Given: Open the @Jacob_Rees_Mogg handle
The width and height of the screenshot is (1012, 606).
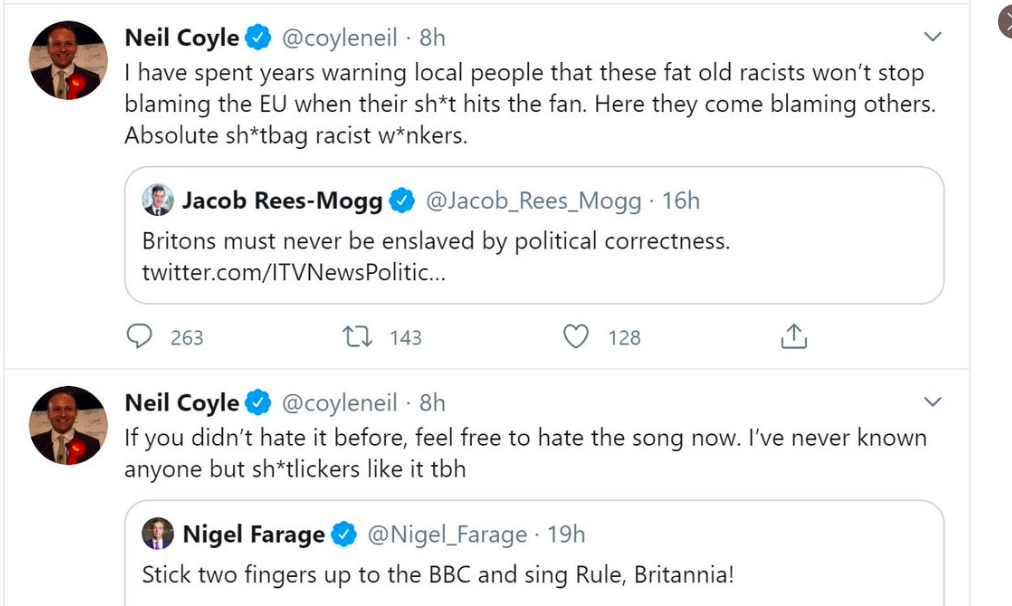Looking at the screenshot, I should [534, 201].
